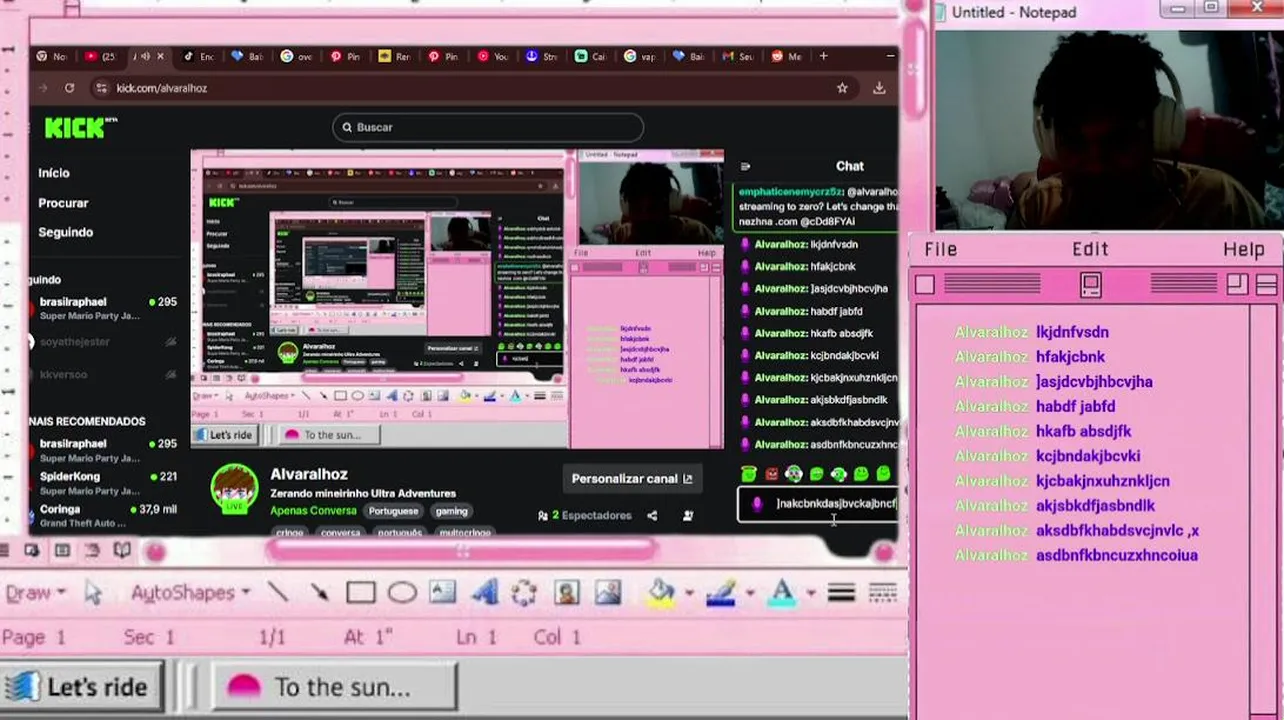The image size is (1284, 720).
Task: Select the Arrow drawing tool
Action: click(319, 593)
